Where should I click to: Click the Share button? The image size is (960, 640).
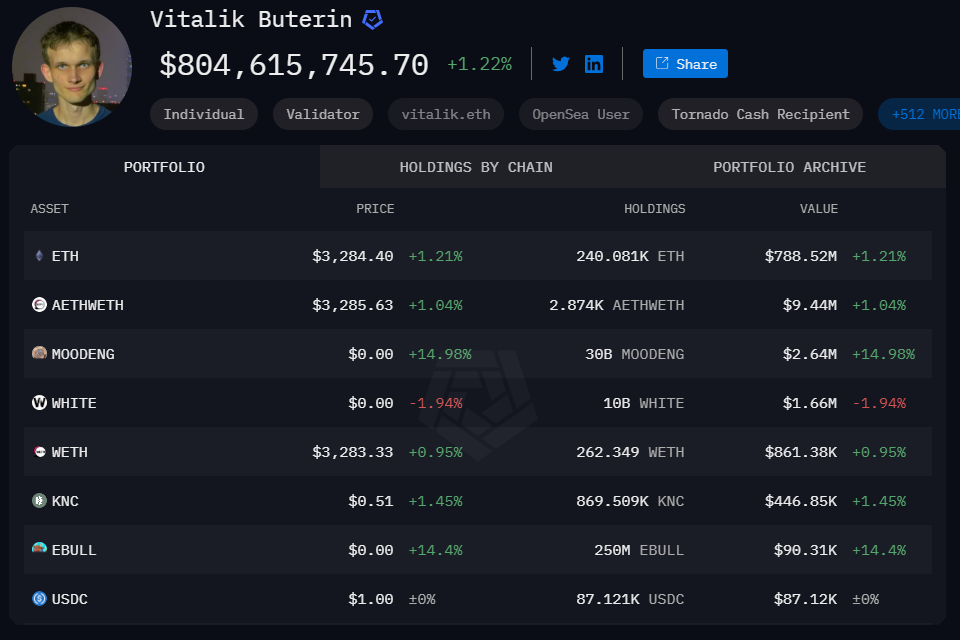(x=685, y=64)
